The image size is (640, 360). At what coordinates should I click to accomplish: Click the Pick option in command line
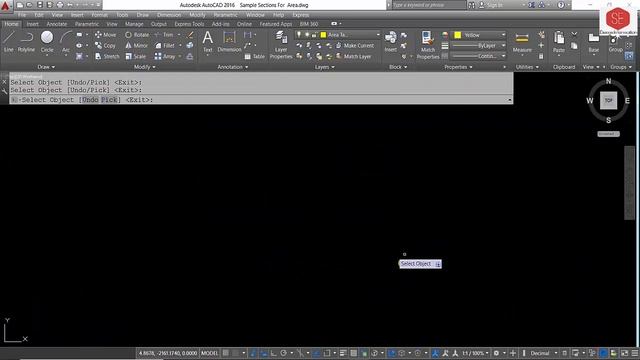click(109, 100)
